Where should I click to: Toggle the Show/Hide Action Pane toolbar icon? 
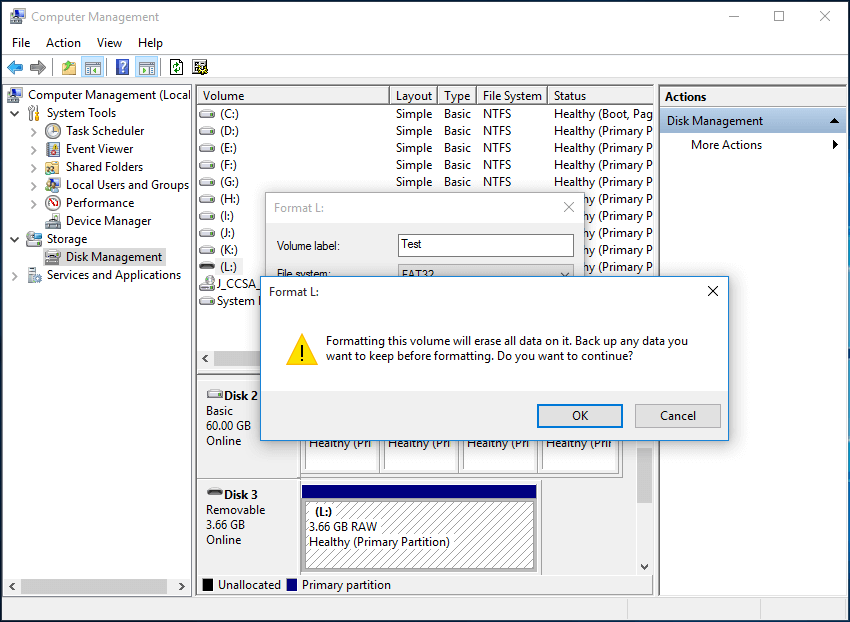pos(145,67)
